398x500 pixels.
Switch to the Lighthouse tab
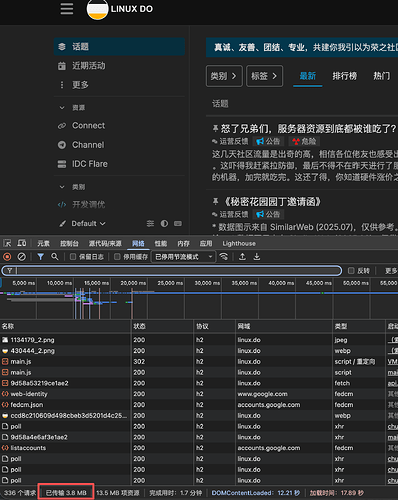pyautogui.click(x=239, y=244)
